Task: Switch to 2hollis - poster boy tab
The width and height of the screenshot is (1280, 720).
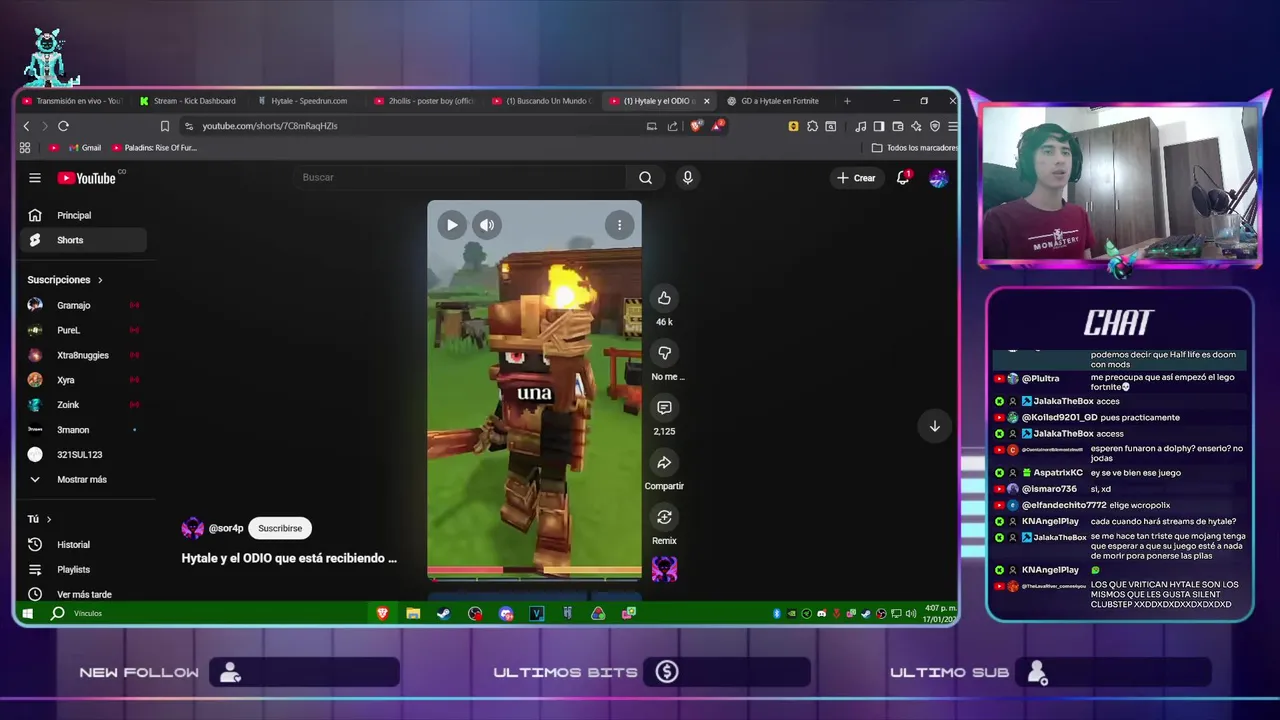Action: tap(424, 101)
